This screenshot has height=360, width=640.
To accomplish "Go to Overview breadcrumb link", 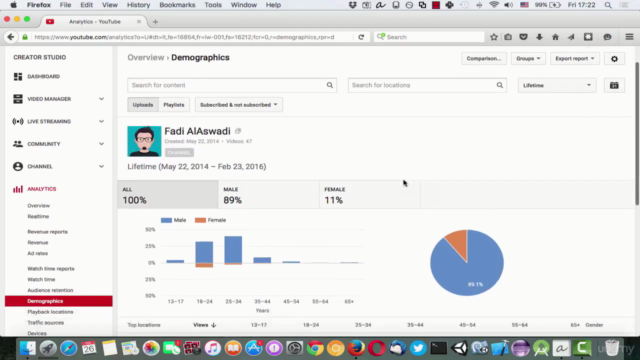I will [x=146, y=58].
